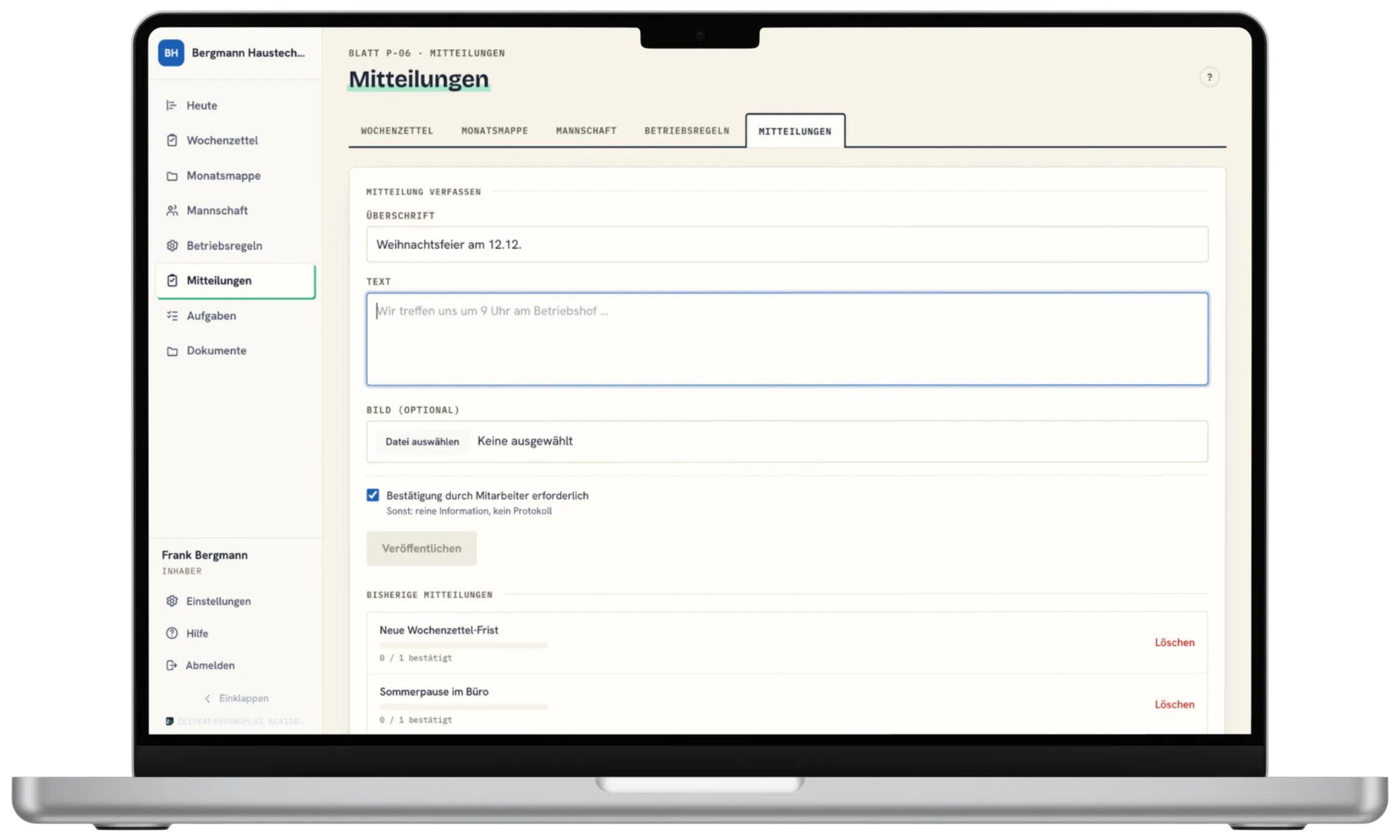The height and width of the screenshot is (840, 1400).
Task: Switch to the Monatsmappe tab
Action: (495, 131)
